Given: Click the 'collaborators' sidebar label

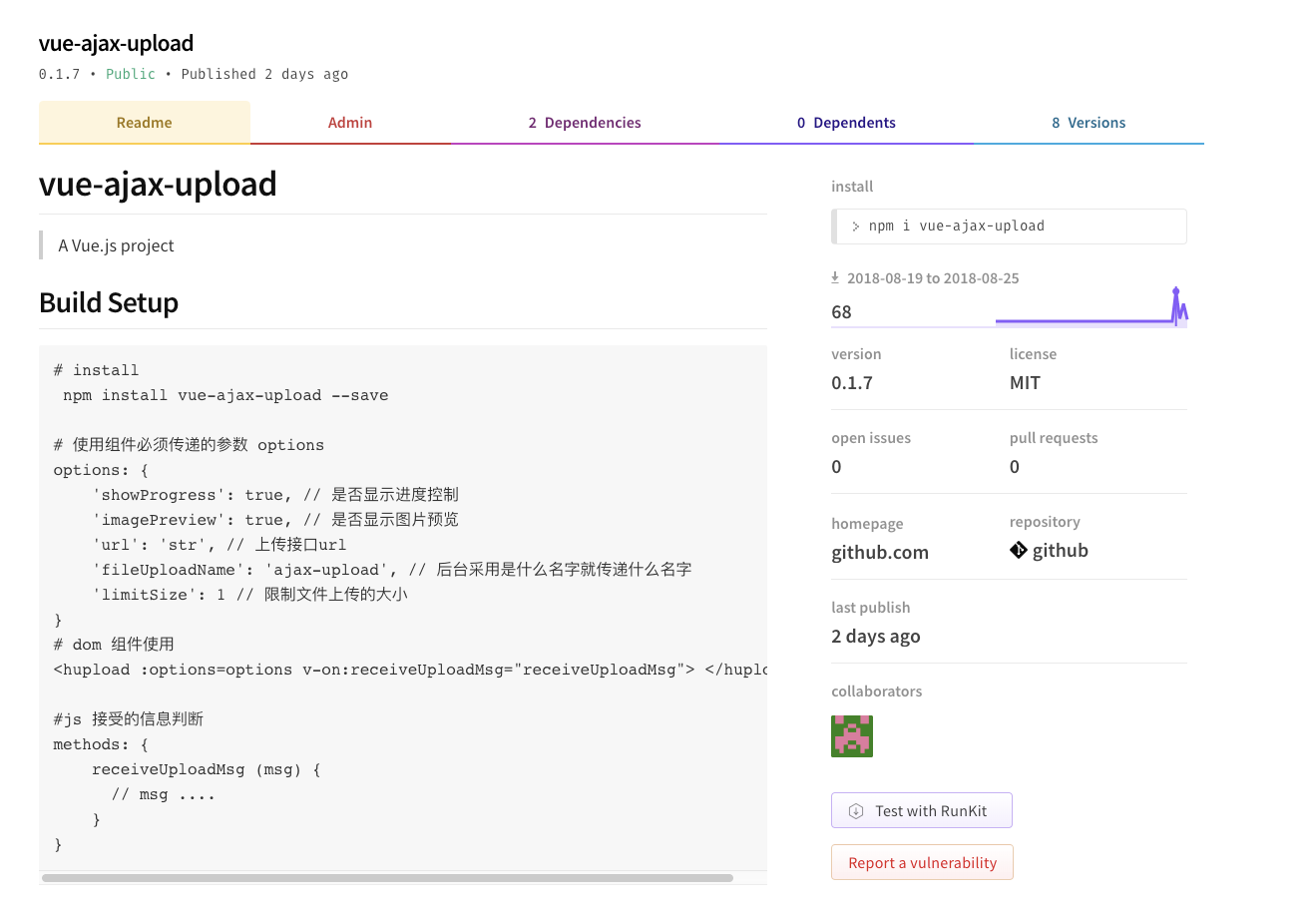Looking at the screenshot, I should (x=877, y=691).
